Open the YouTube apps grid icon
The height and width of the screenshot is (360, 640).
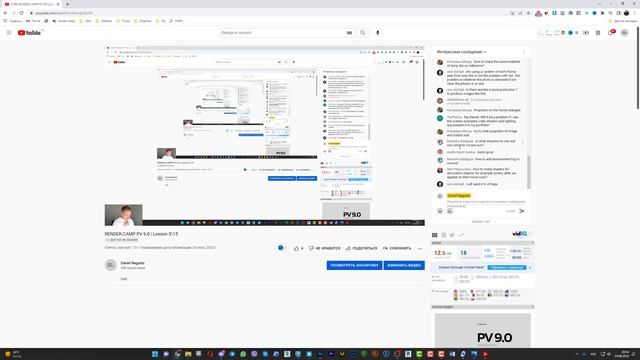coord(598,33)
